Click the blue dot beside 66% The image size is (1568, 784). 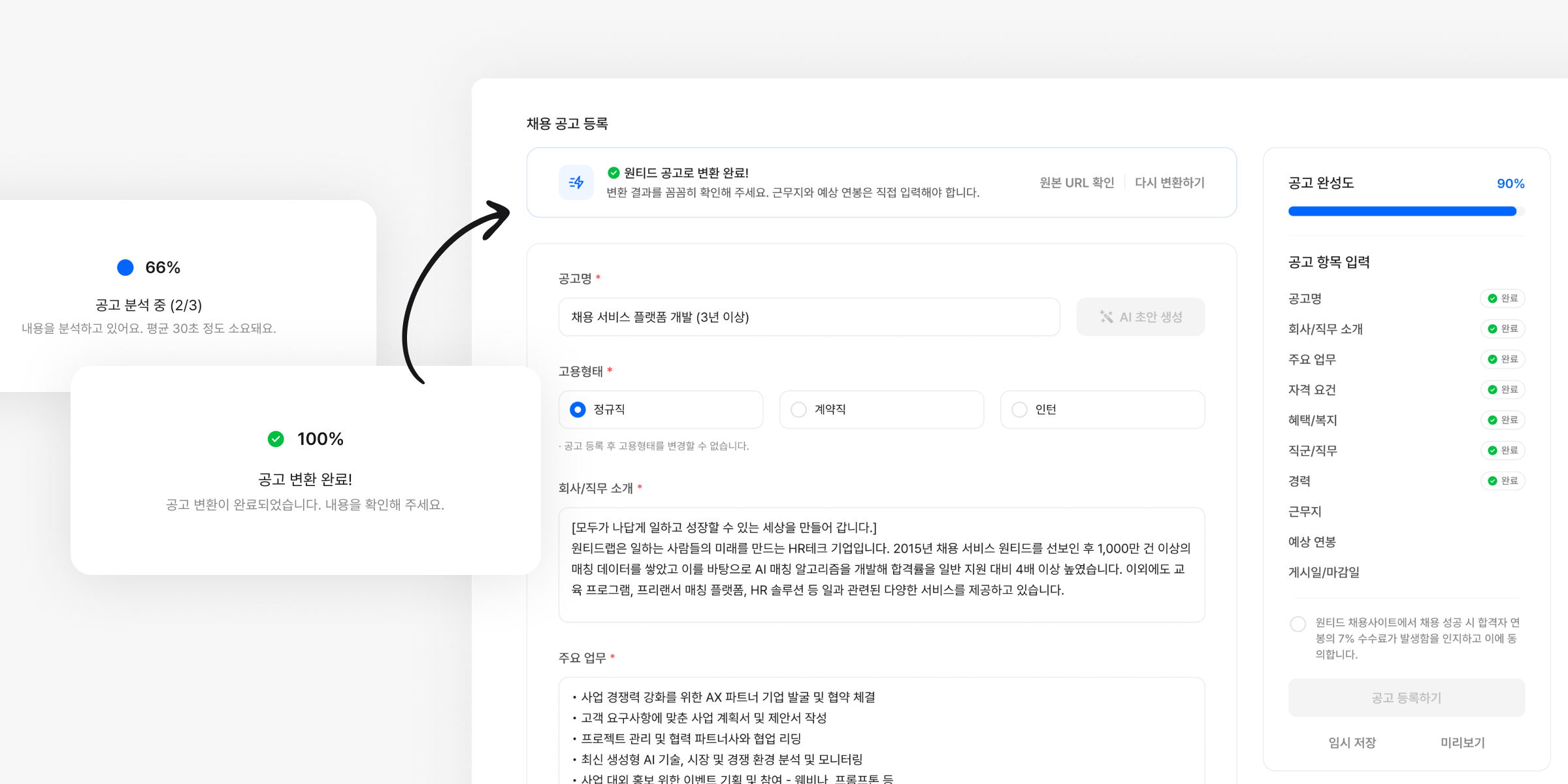coord(125,267)
